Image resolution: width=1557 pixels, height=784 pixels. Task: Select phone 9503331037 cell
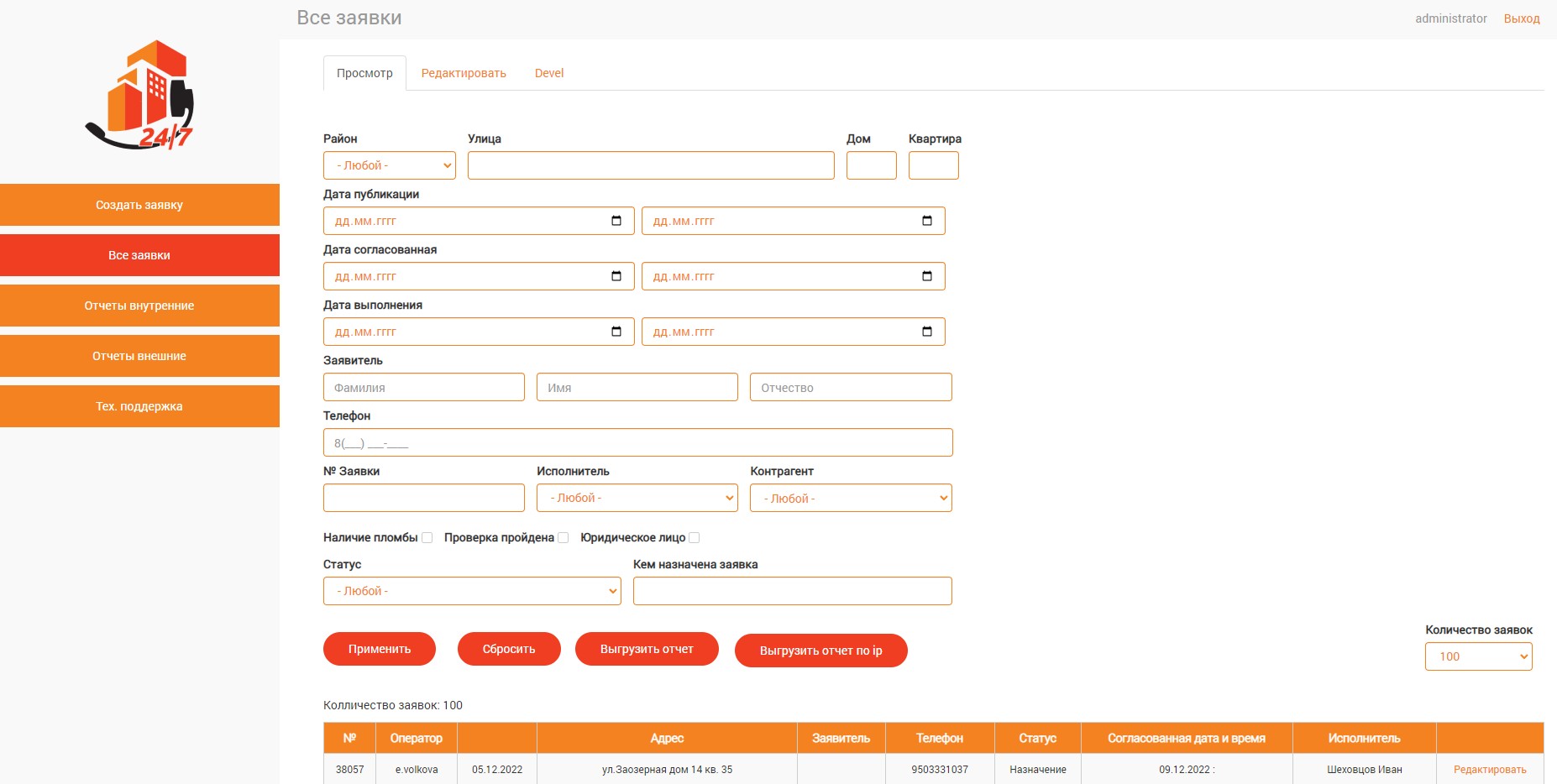pyautogui.click(x=940, y=770)
